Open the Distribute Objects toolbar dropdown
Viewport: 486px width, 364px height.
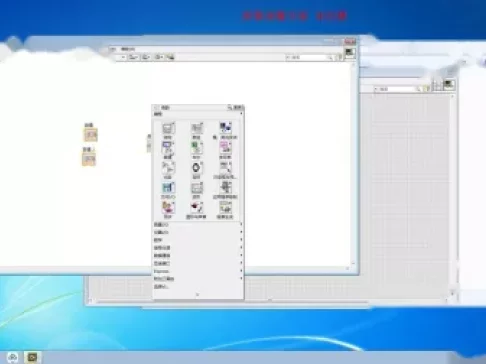[146, 57]
